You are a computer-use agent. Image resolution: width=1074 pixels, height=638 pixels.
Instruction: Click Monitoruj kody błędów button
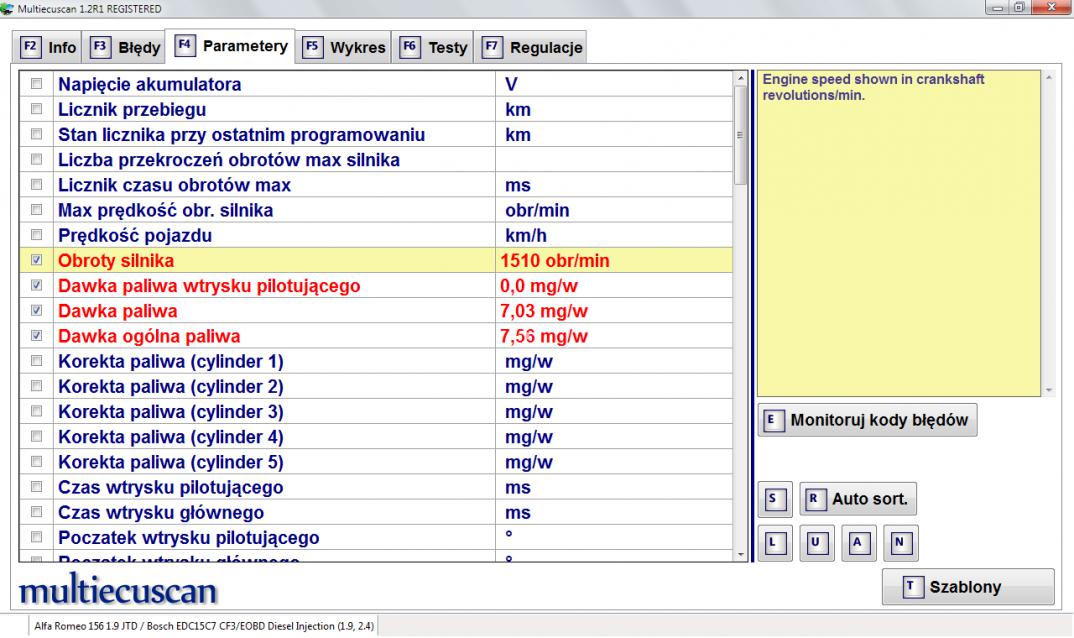(x=867, y=421)
